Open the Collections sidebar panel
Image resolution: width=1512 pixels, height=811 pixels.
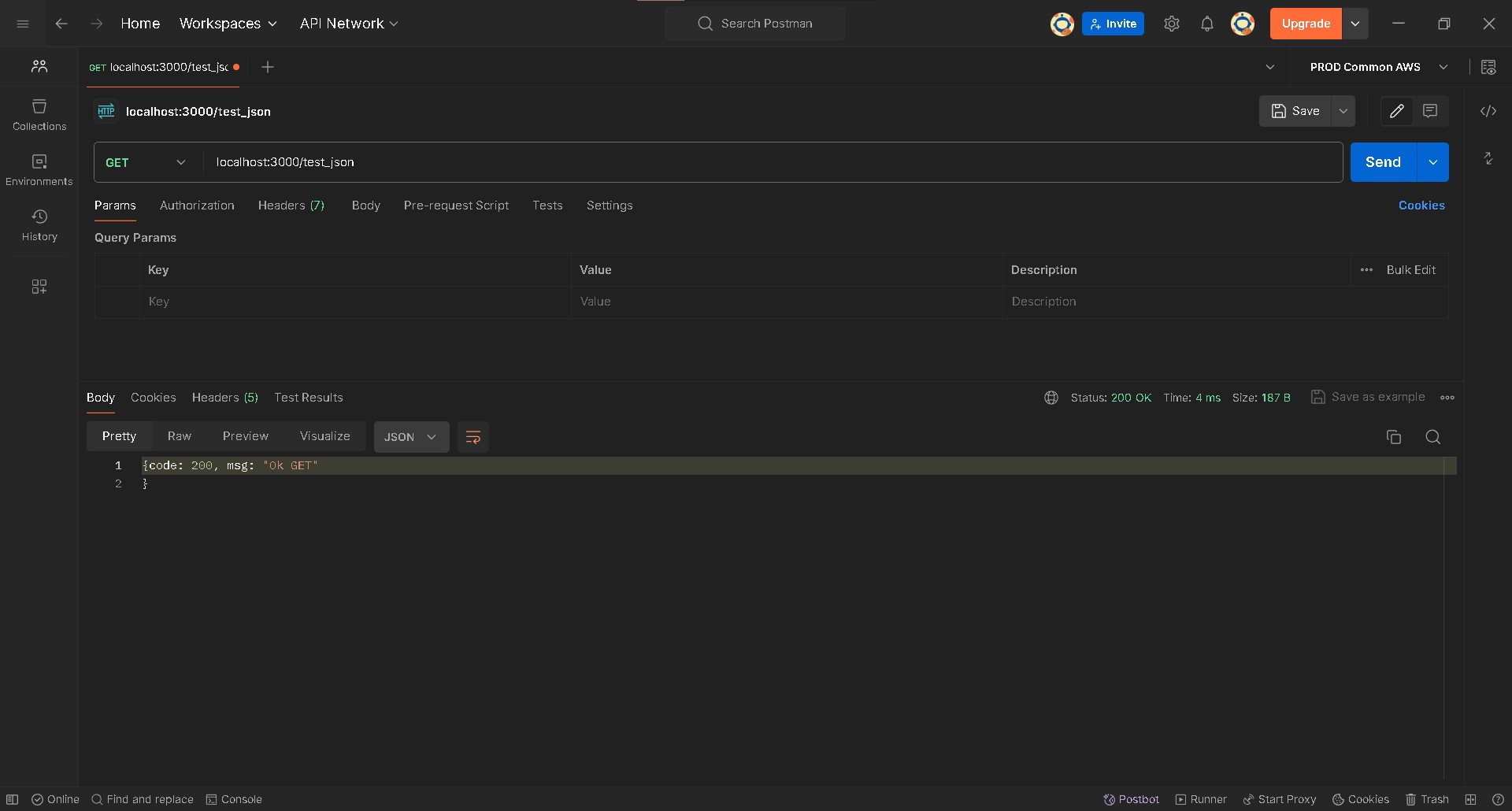pyautogui.click(x=39, y=115)
